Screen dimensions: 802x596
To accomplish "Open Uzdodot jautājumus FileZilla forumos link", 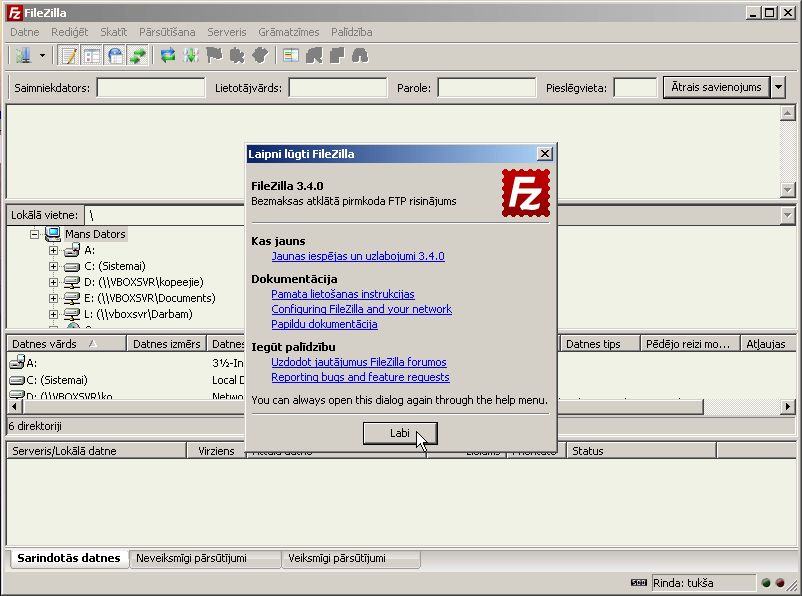I will 359,362.
